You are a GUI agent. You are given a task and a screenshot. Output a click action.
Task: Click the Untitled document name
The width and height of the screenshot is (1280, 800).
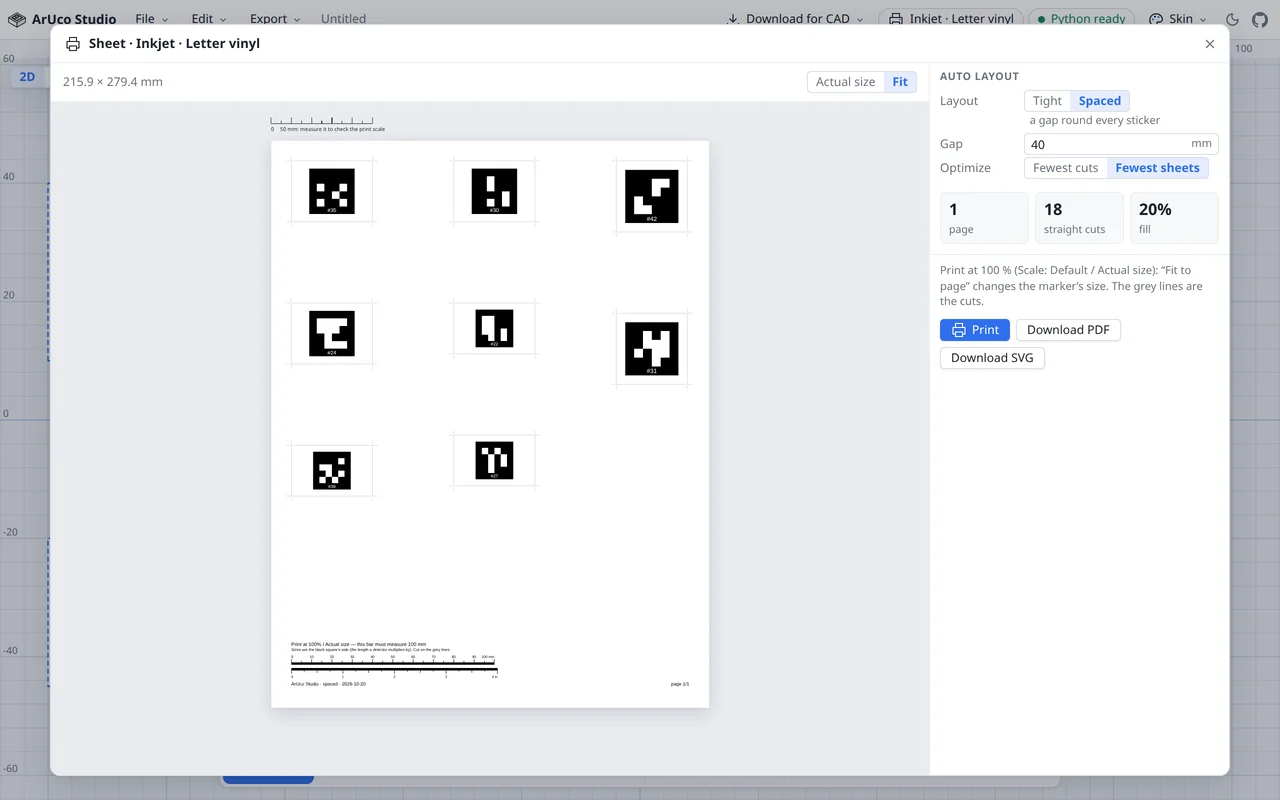pyautogui.click(x=343, y=19)
